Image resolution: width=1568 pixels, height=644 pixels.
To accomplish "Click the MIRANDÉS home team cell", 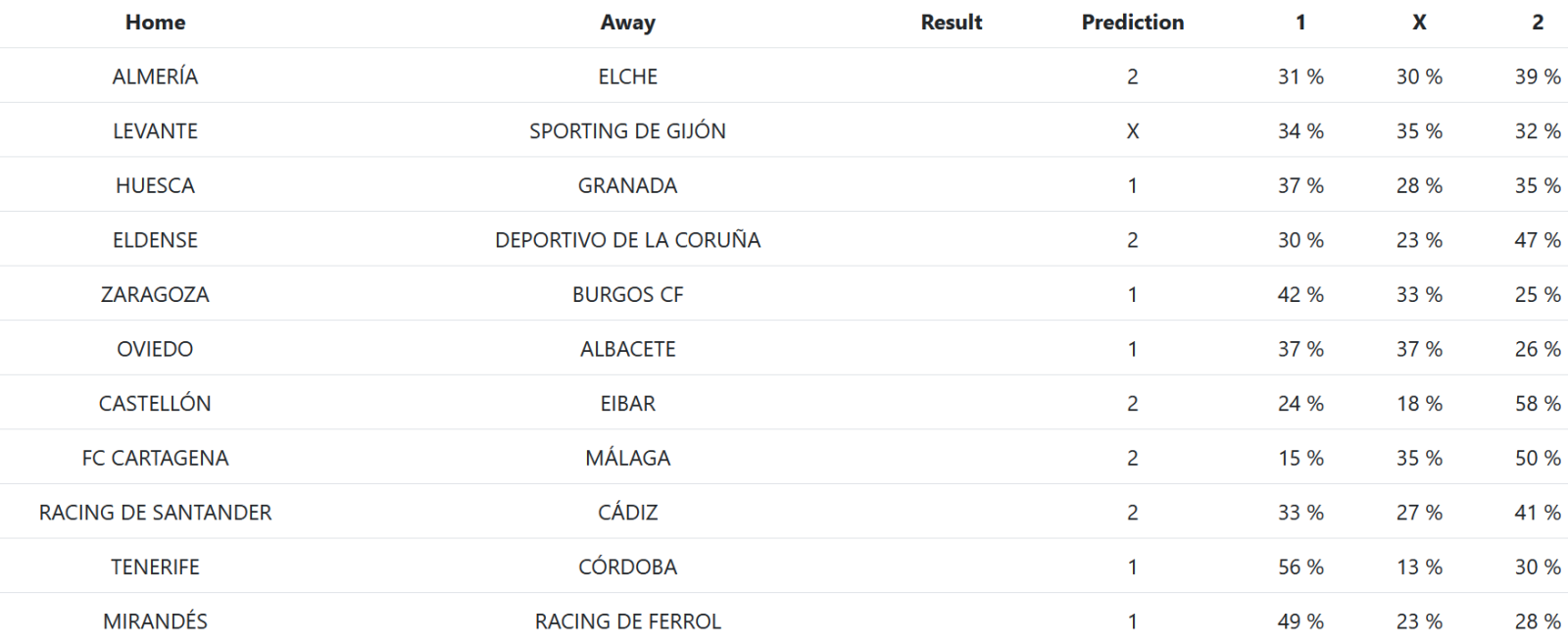I will pos(155,621).
